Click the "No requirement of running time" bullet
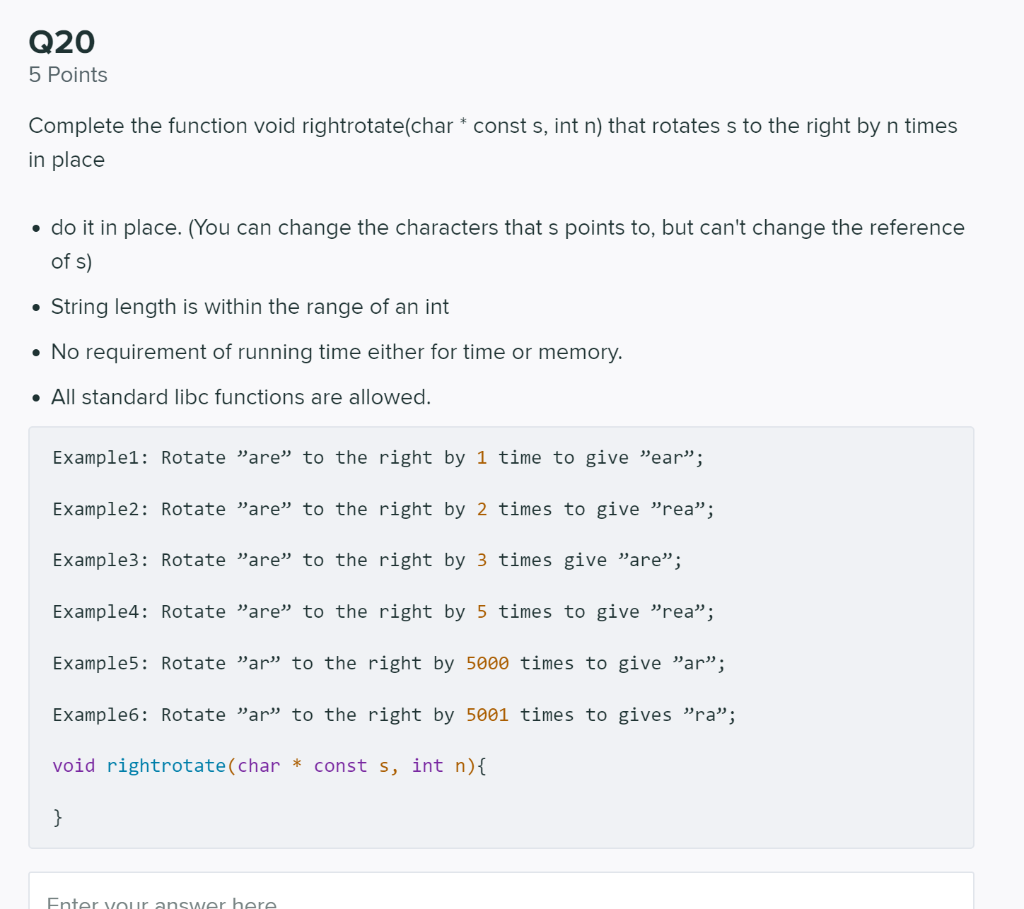The height and width of the screenshot is (909, 1024). (x=336, y=352)
